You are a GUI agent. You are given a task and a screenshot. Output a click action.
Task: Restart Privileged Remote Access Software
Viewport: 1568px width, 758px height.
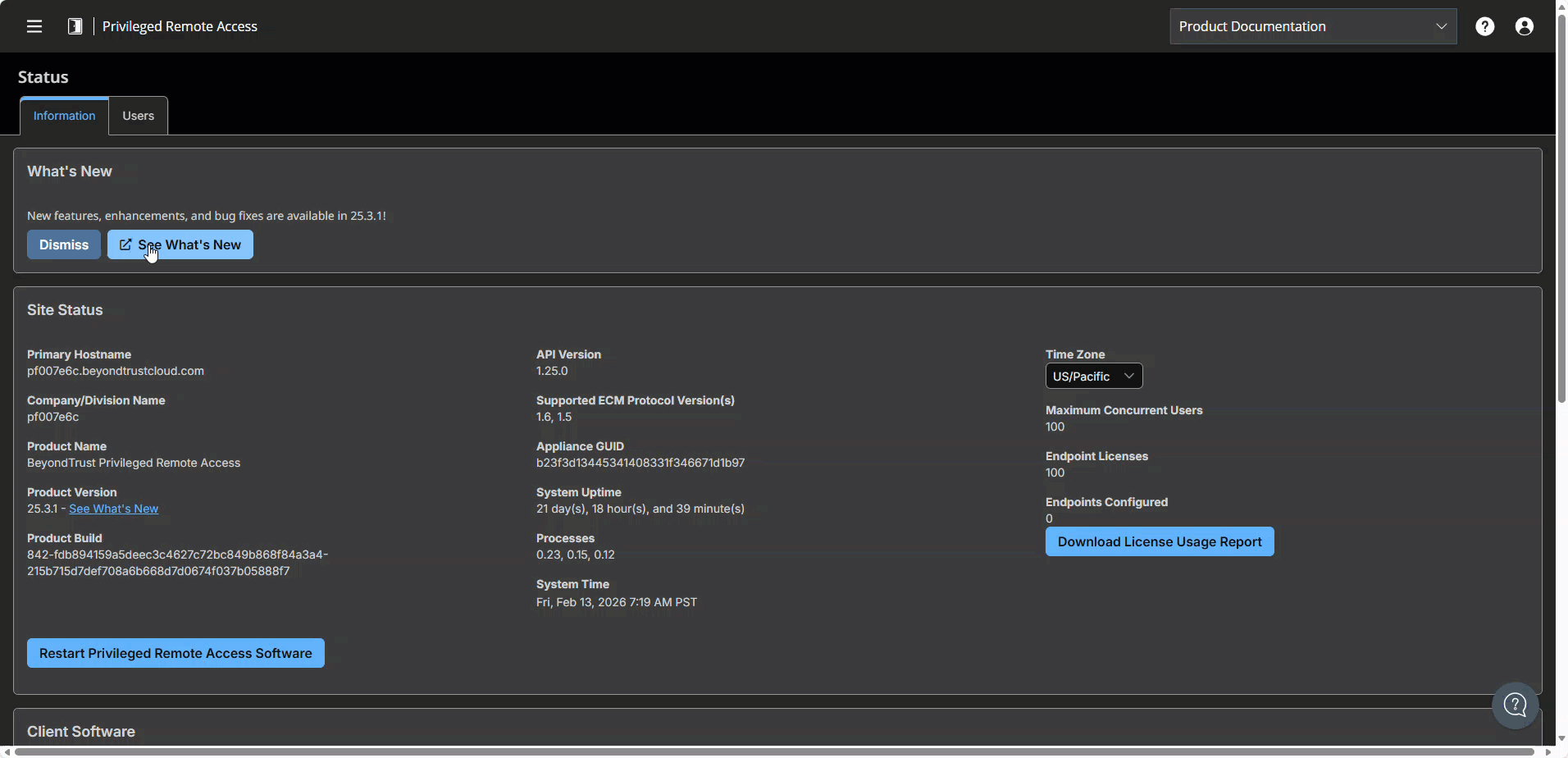click(175, 653)
